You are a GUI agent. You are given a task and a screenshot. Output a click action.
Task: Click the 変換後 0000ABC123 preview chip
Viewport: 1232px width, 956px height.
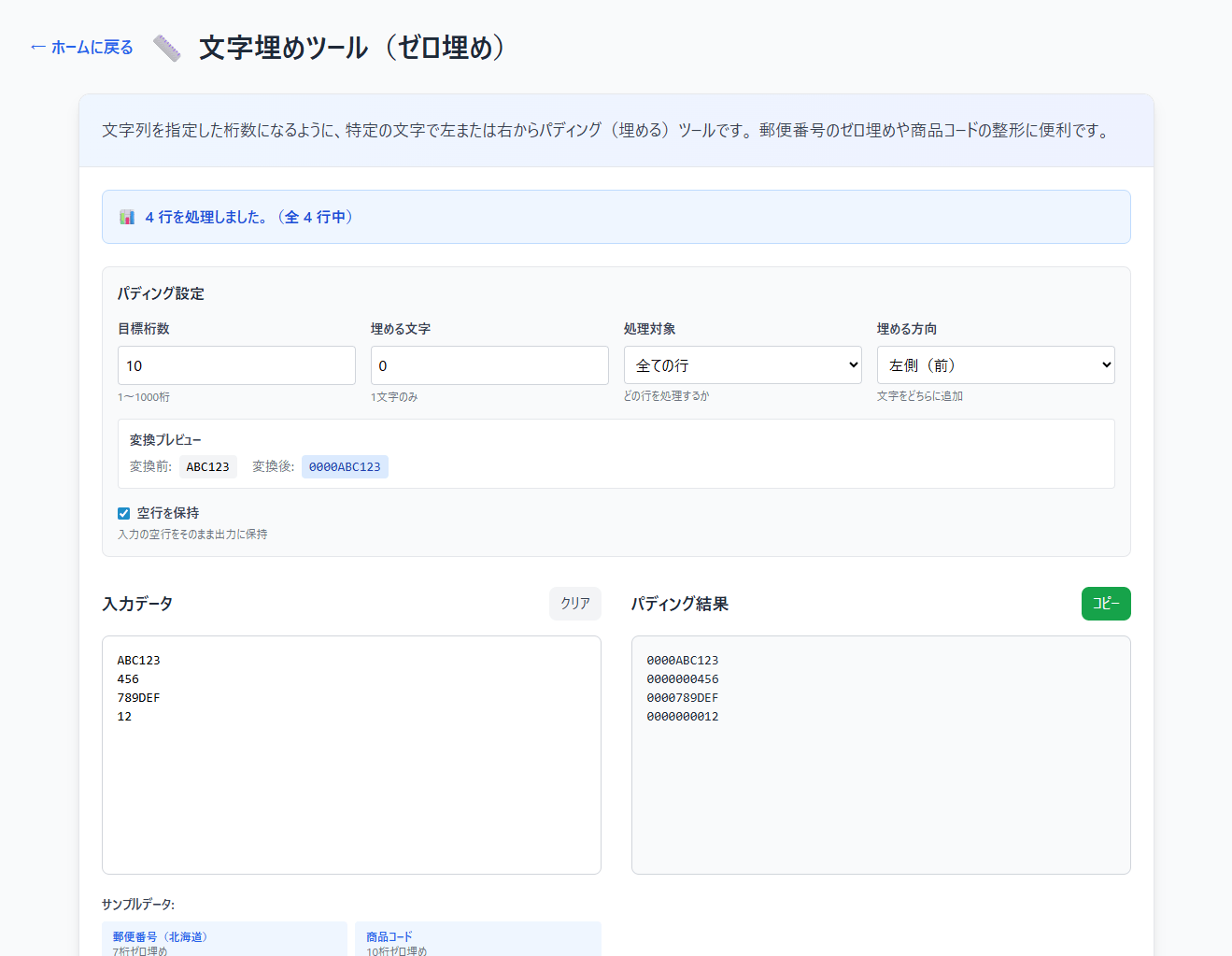[x=345, y=466]
